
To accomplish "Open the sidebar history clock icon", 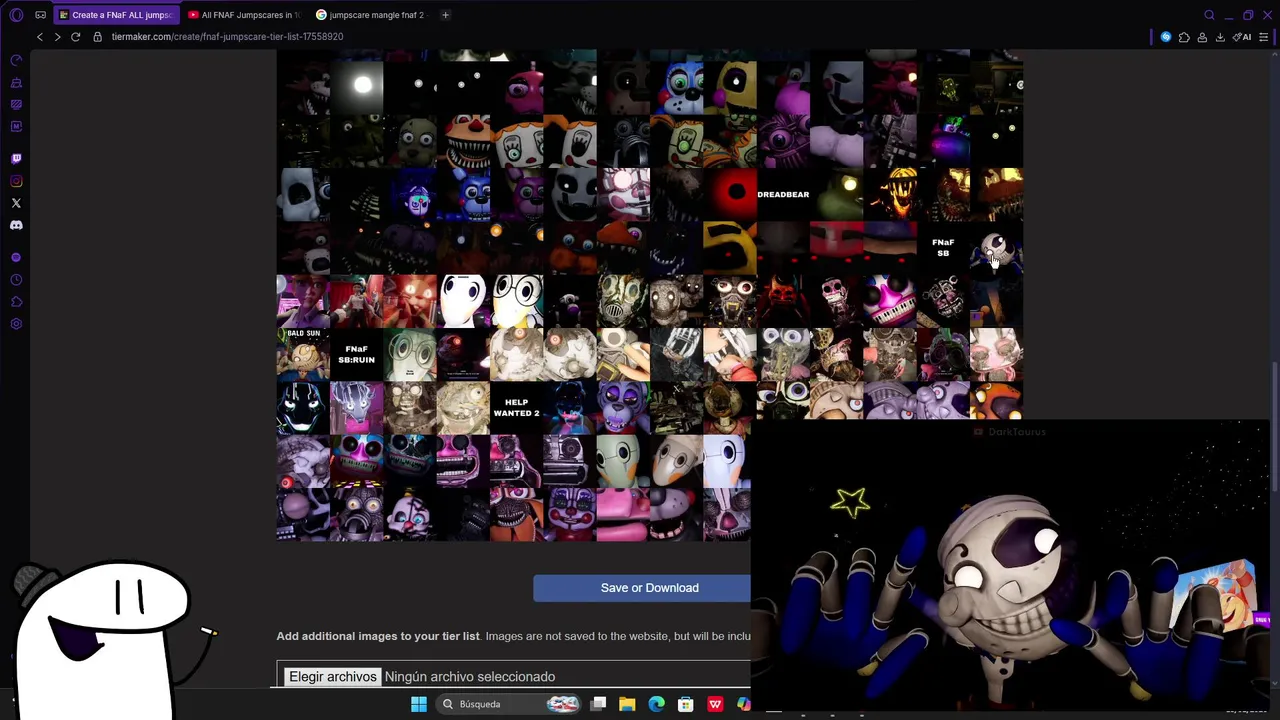I will [x=16, y=280].
